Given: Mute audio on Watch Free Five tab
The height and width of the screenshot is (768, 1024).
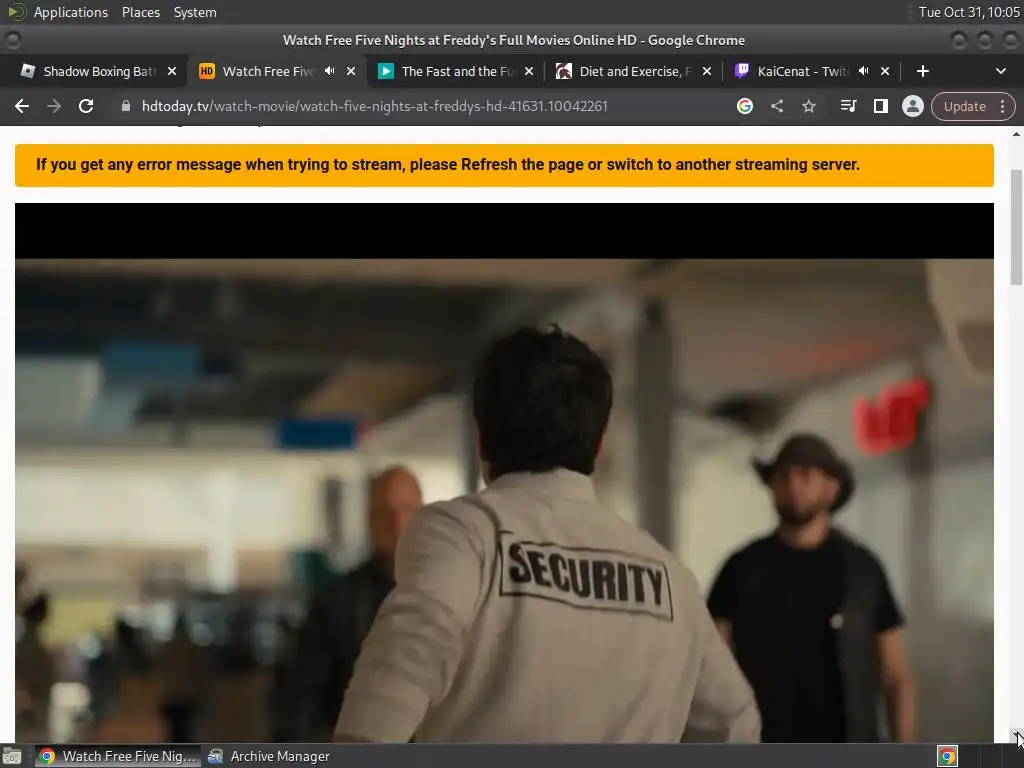Looking at the screenshot, I should 330,71.
